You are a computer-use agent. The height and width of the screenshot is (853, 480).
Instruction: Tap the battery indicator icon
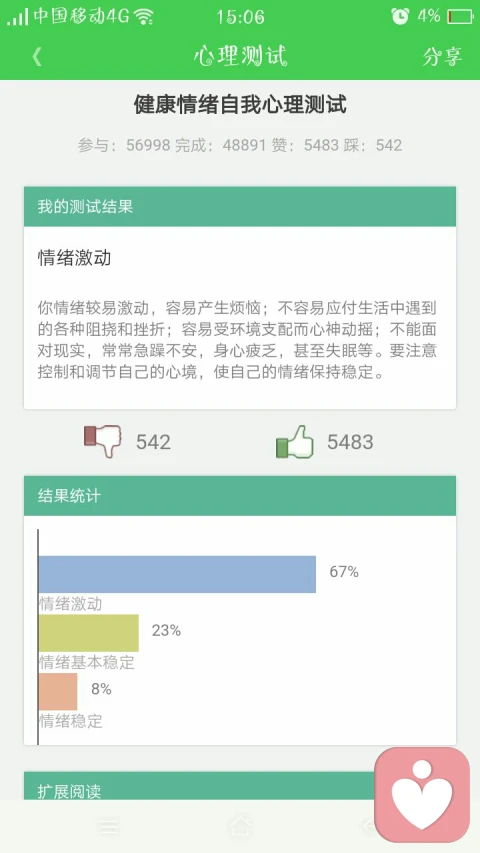point(460,17)
